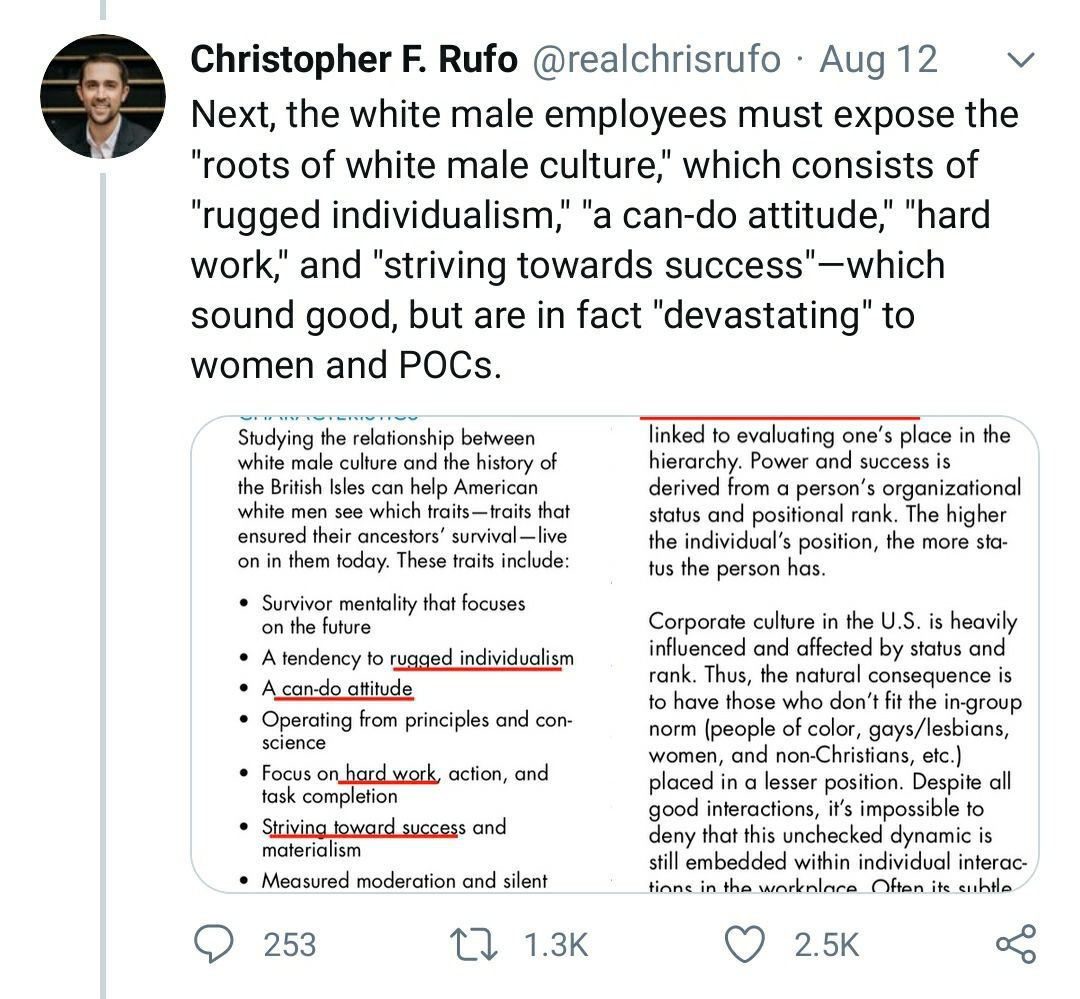Click the tweet text about "white male culture"

coord(590,239)
